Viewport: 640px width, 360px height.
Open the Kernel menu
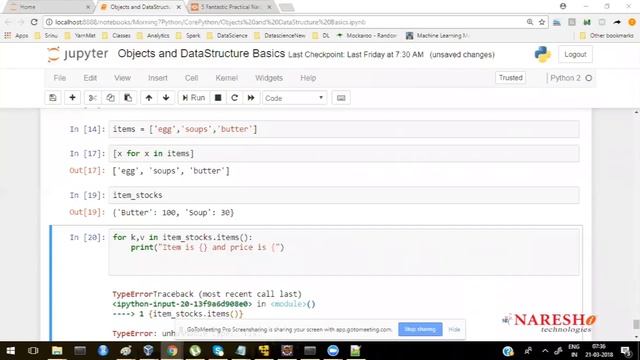227,78
